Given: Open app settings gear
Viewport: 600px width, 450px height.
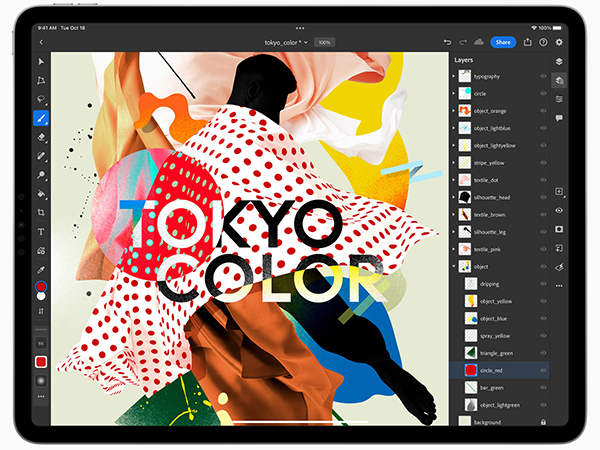Looking at the screenshot, I should point(559,42).
